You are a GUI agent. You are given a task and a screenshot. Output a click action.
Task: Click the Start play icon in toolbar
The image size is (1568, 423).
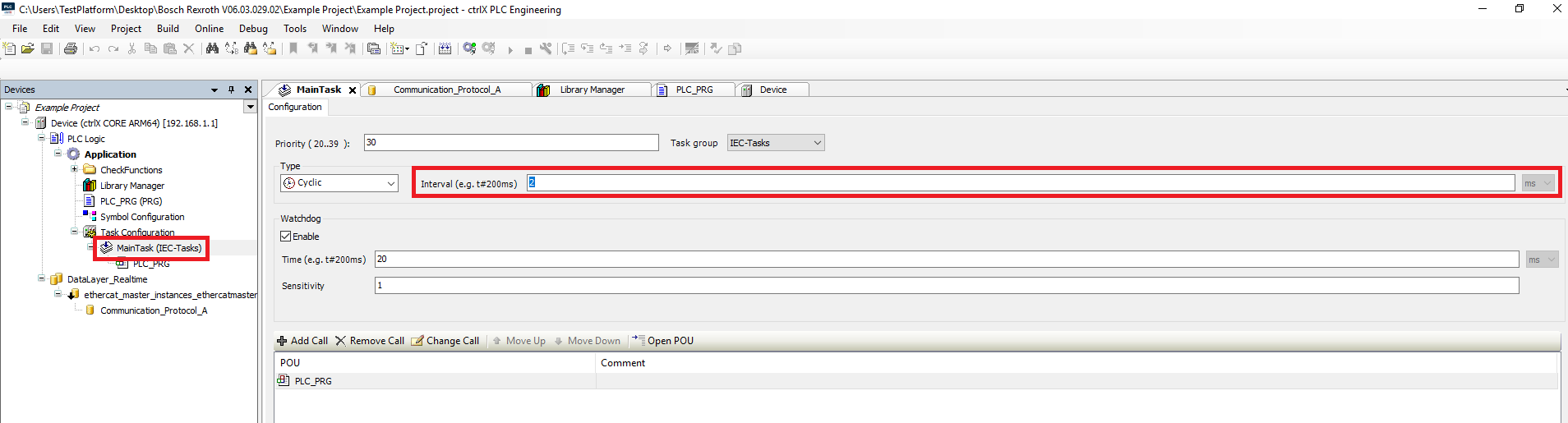pyautogui.click(x=510, y=49)
